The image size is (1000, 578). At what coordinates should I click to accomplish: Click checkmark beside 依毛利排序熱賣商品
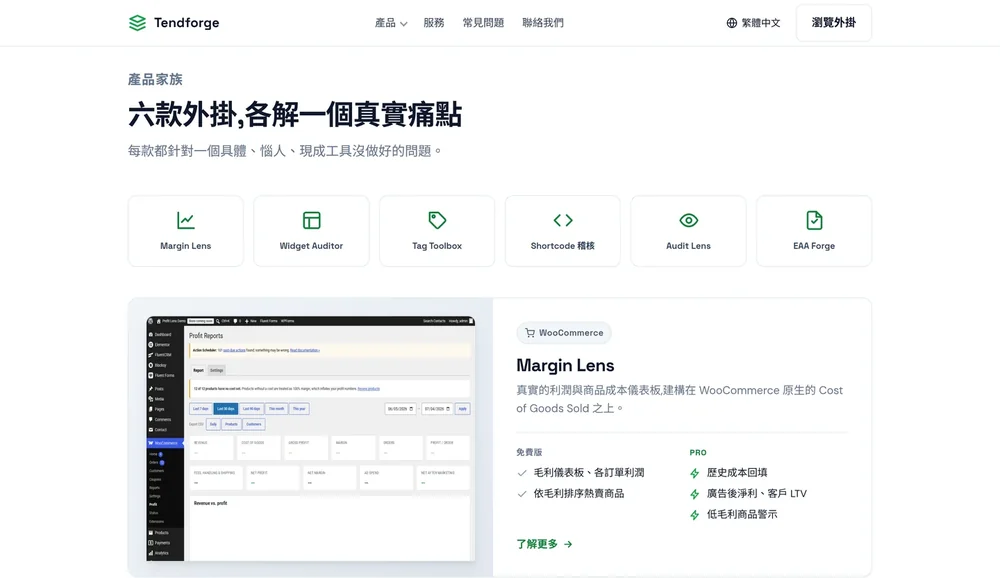click(522, 494)
